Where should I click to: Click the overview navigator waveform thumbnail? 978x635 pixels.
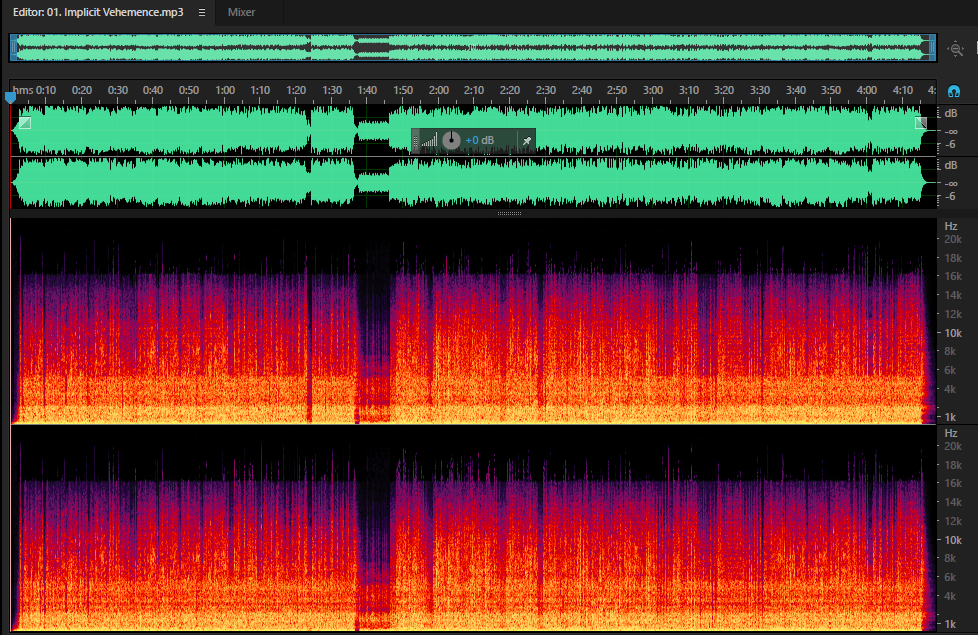pyautogui.click(x=473, y=48)
